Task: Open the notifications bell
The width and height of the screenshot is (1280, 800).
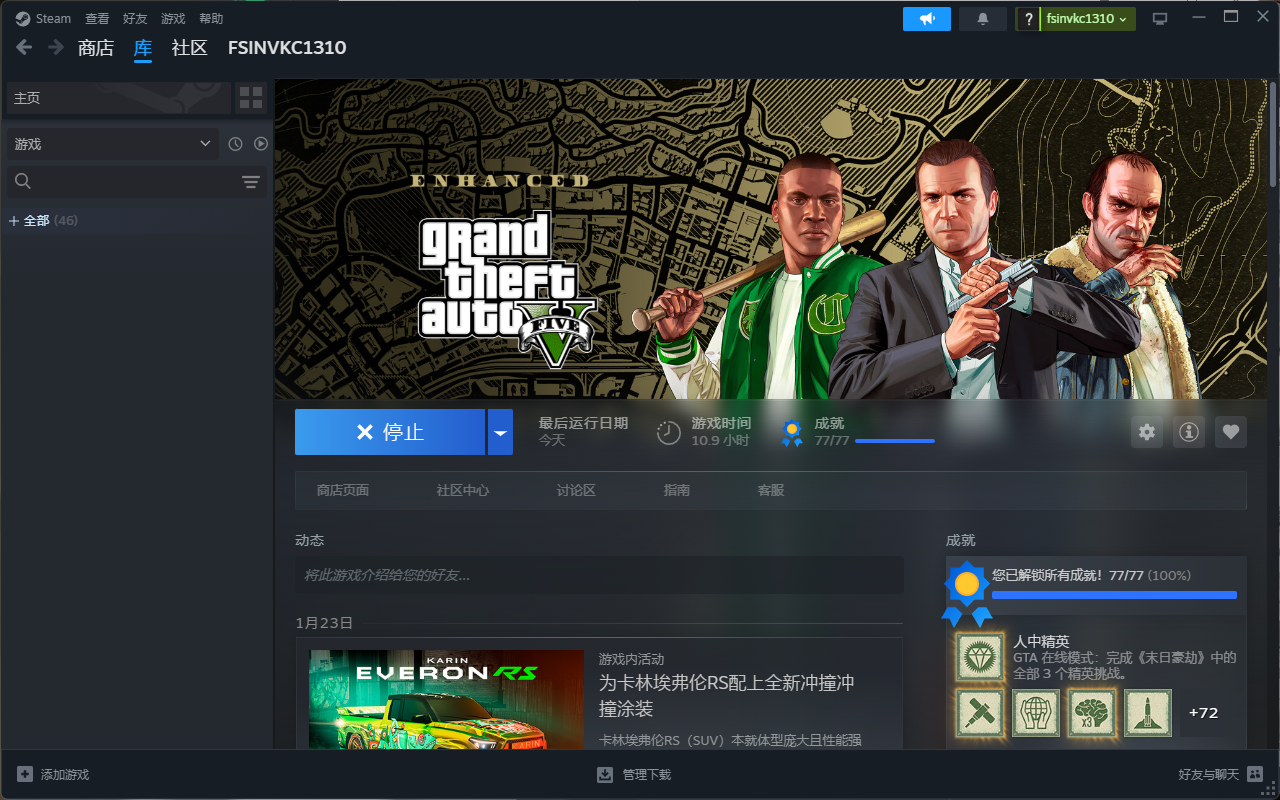Action: [982, 19]
